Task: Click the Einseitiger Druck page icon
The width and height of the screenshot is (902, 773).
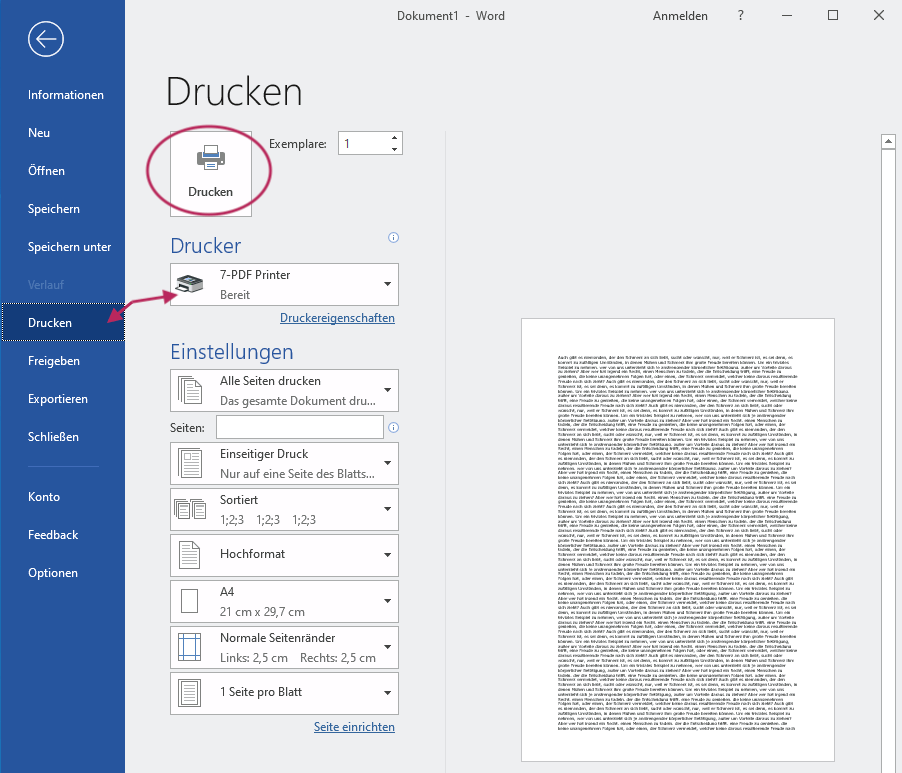Action: (x=190, y=464)
